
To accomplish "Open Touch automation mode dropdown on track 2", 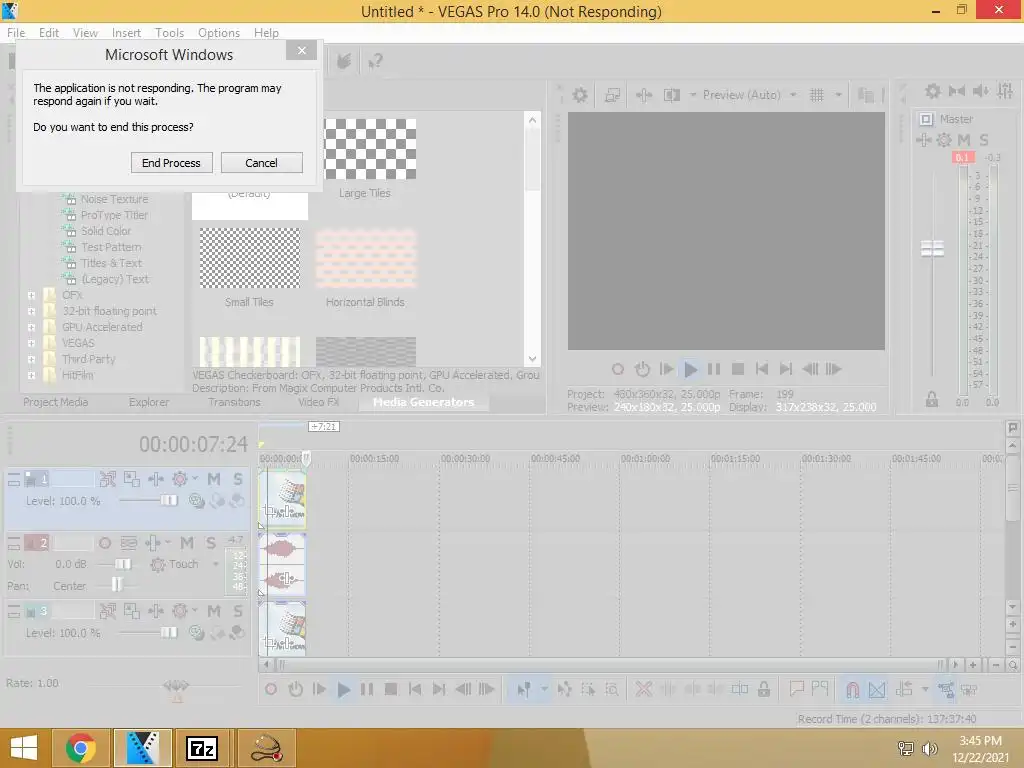I will click(x=215, y=564).
